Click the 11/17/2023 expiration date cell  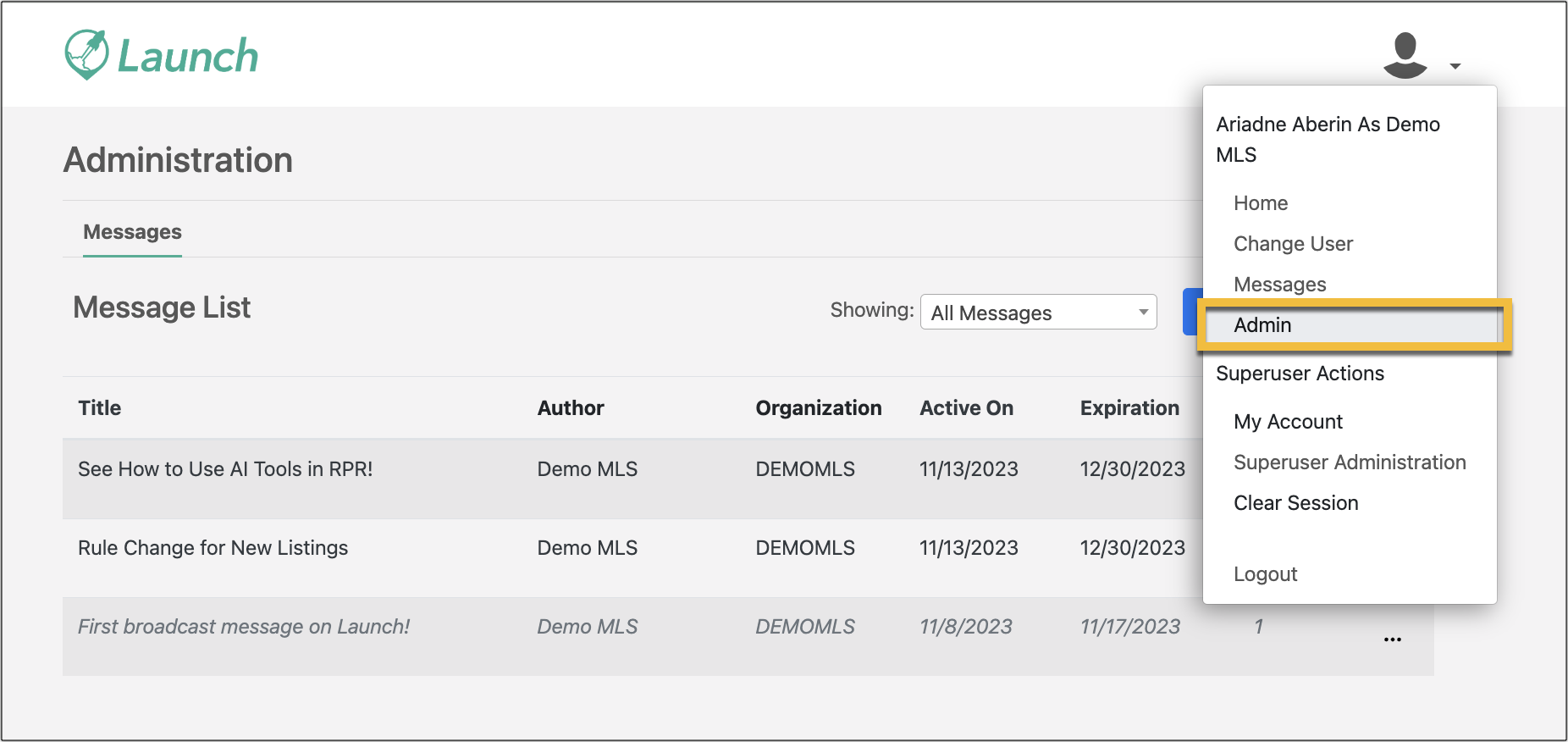click(x=1130, y=627)
